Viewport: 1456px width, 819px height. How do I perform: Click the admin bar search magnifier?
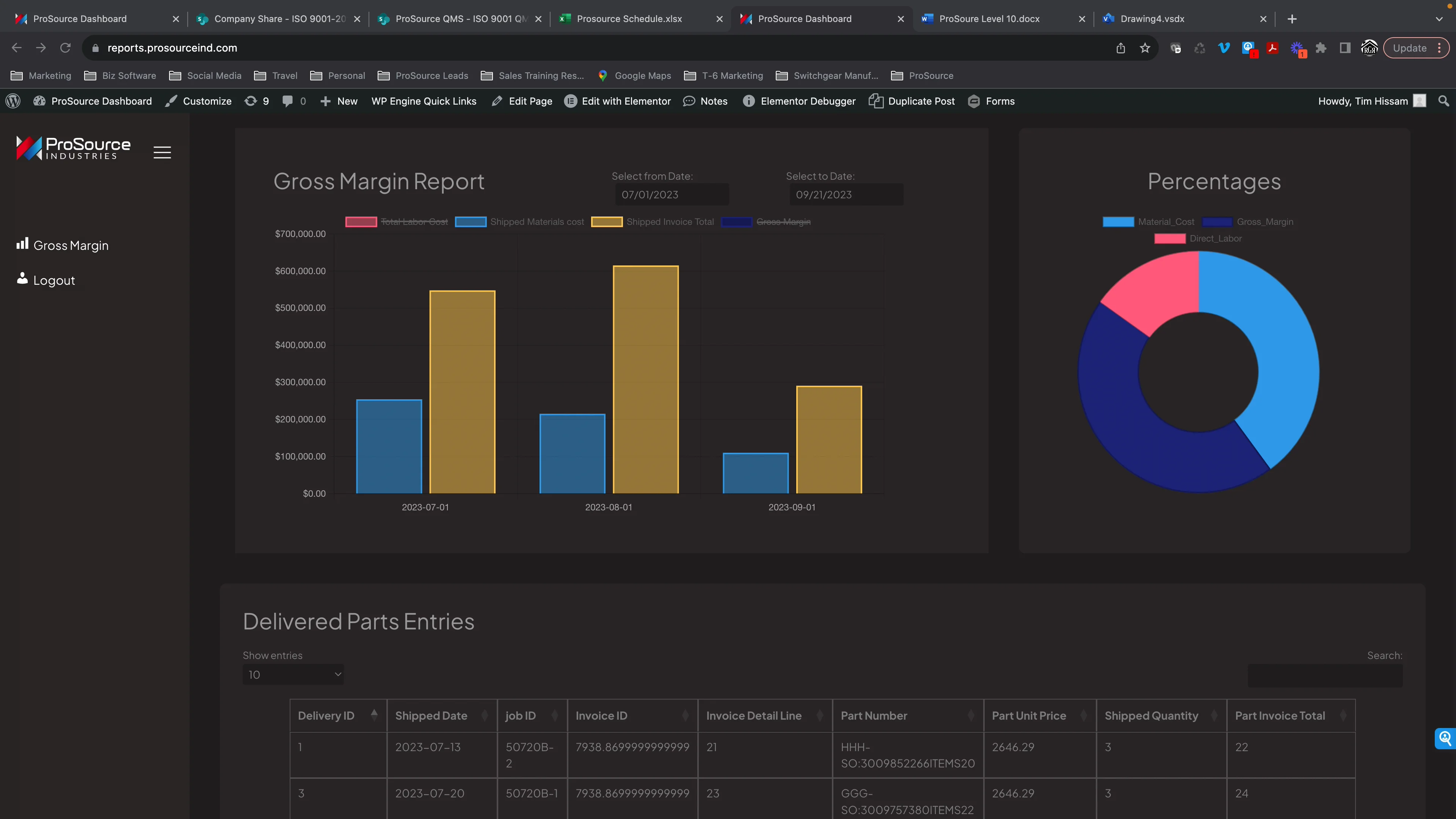[x=1443, y=101]
